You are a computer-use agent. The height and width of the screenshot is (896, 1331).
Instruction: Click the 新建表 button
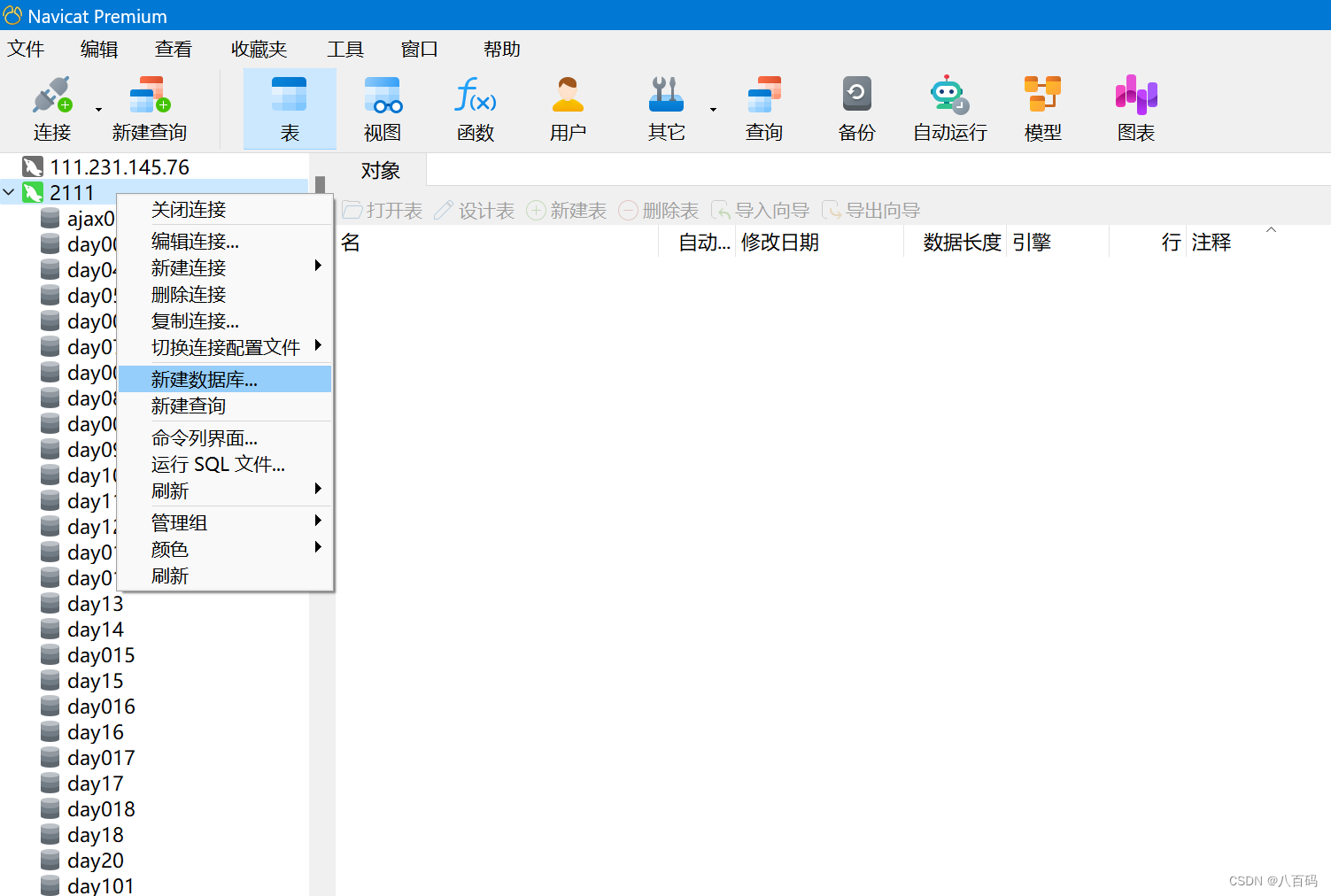pos(567,210)
